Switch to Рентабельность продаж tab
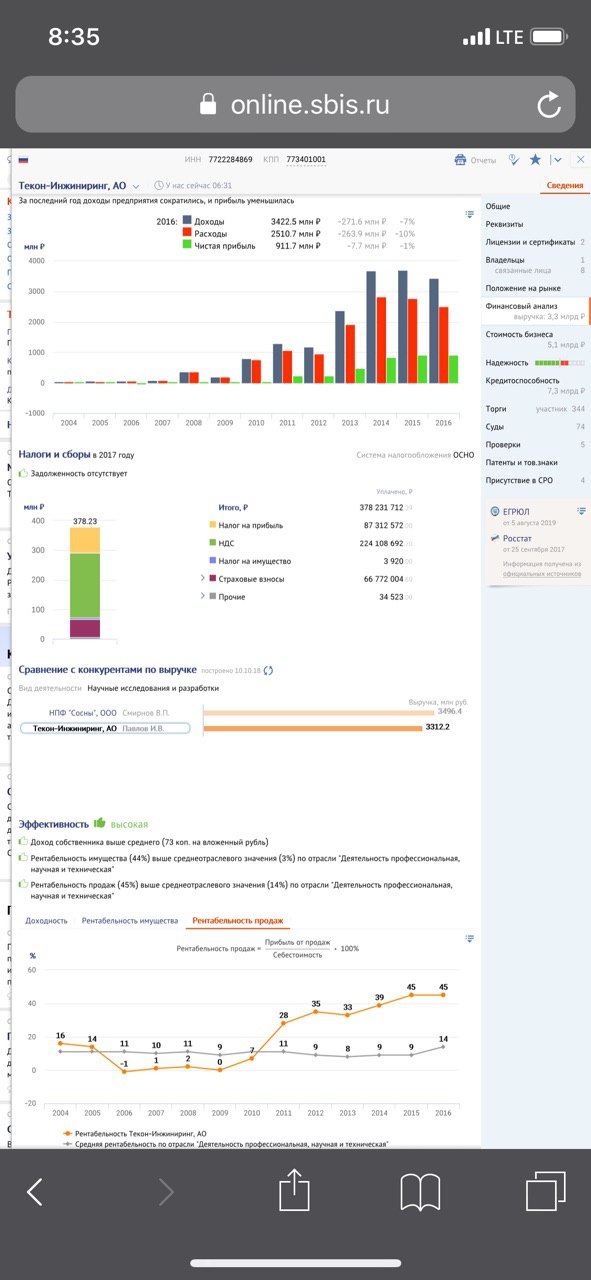 click(x=238, y=920)
